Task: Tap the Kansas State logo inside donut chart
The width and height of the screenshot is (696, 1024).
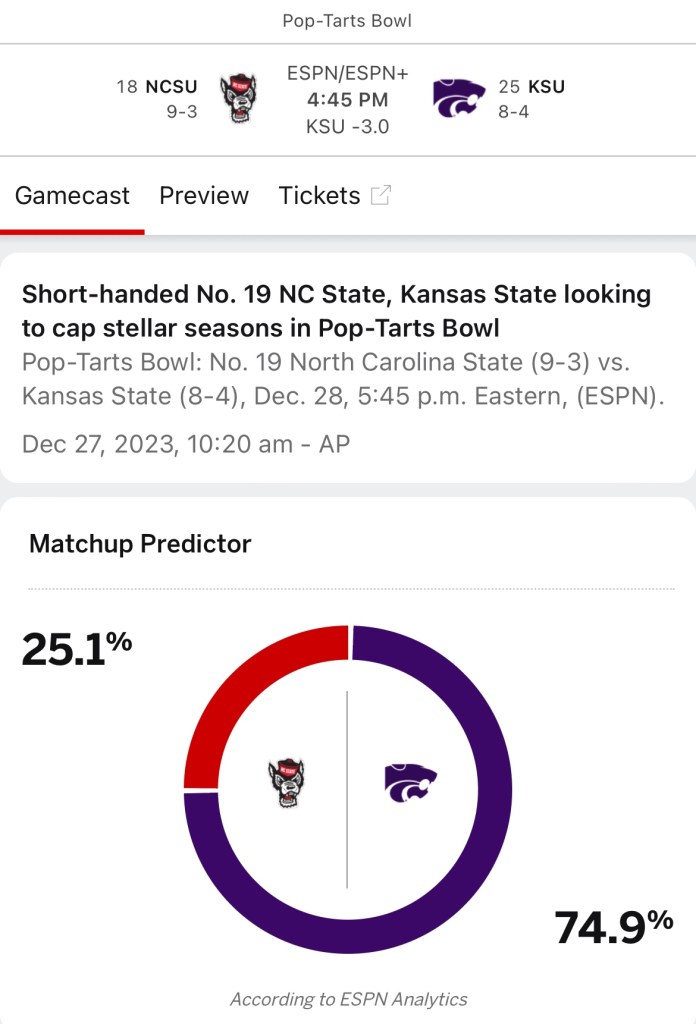Action: coord(411,784)
